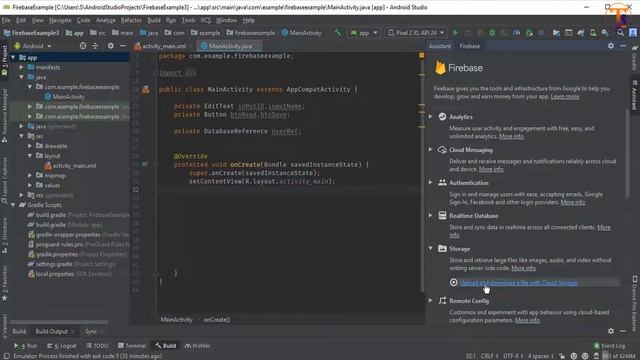Click the Firebase logo icon
Screen dimensions: 640x360
(x=440, y=68)
